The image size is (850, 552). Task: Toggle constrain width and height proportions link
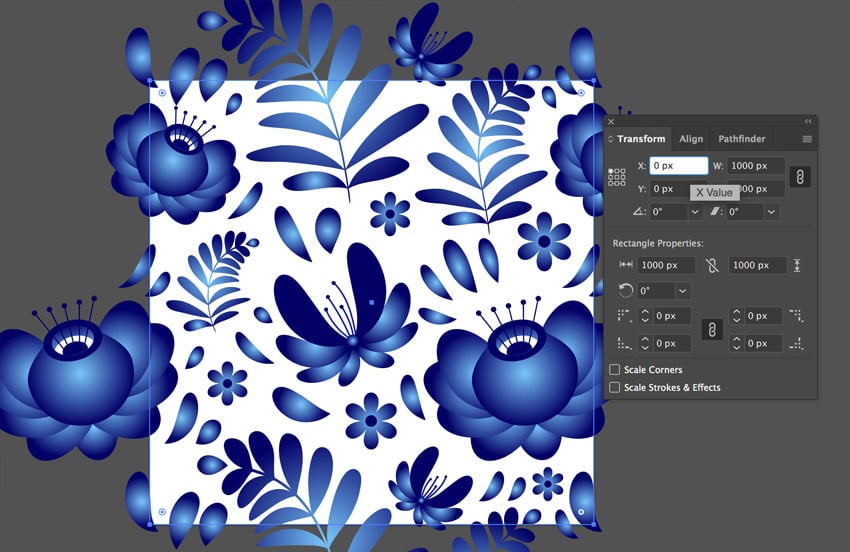pos(800,177)
